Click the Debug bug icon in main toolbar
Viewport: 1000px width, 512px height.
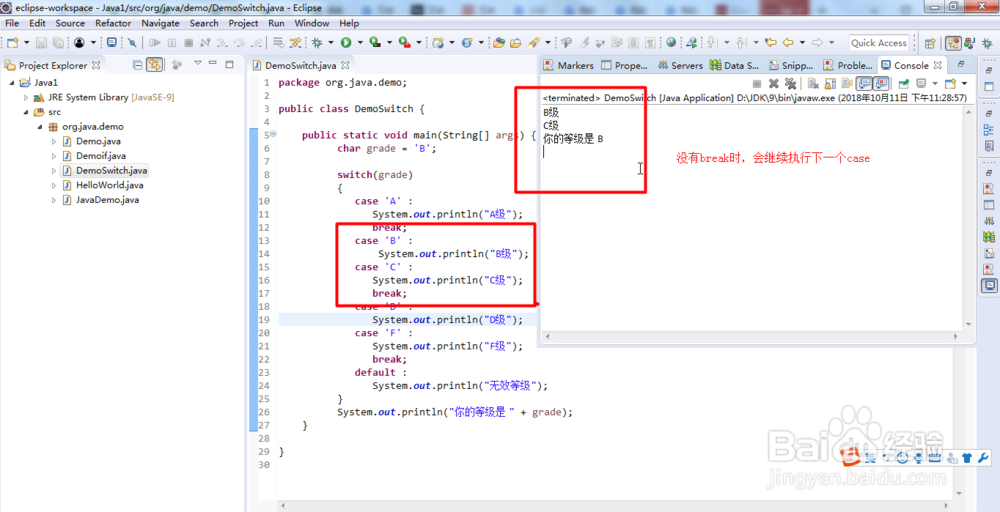click(x=317, y=43)
